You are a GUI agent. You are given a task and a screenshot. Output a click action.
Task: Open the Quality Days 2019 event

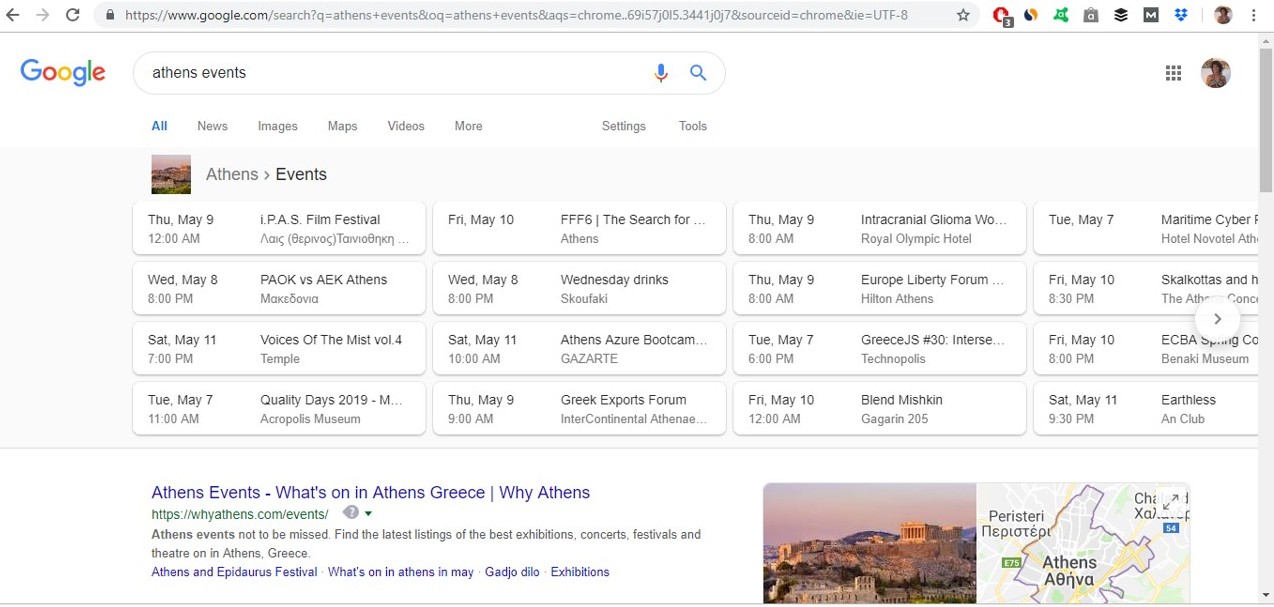(x=279, y=408)
